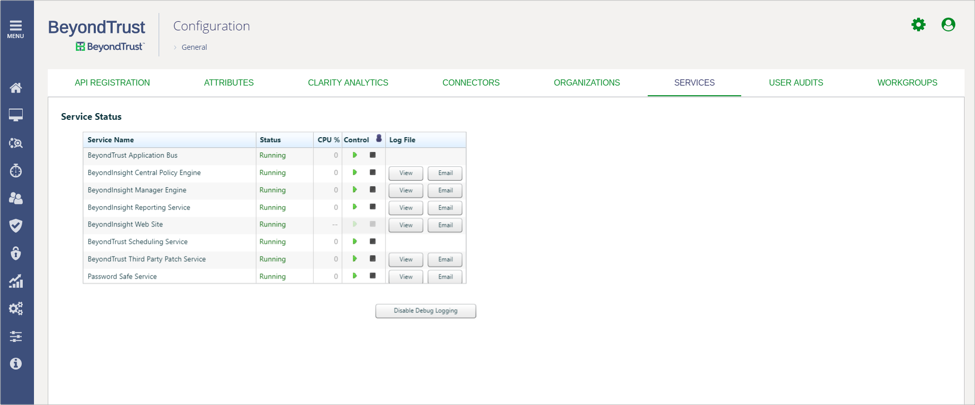Open the User Audits tab
This screenshot has height=405, width=975.
(x=795, y=83)
